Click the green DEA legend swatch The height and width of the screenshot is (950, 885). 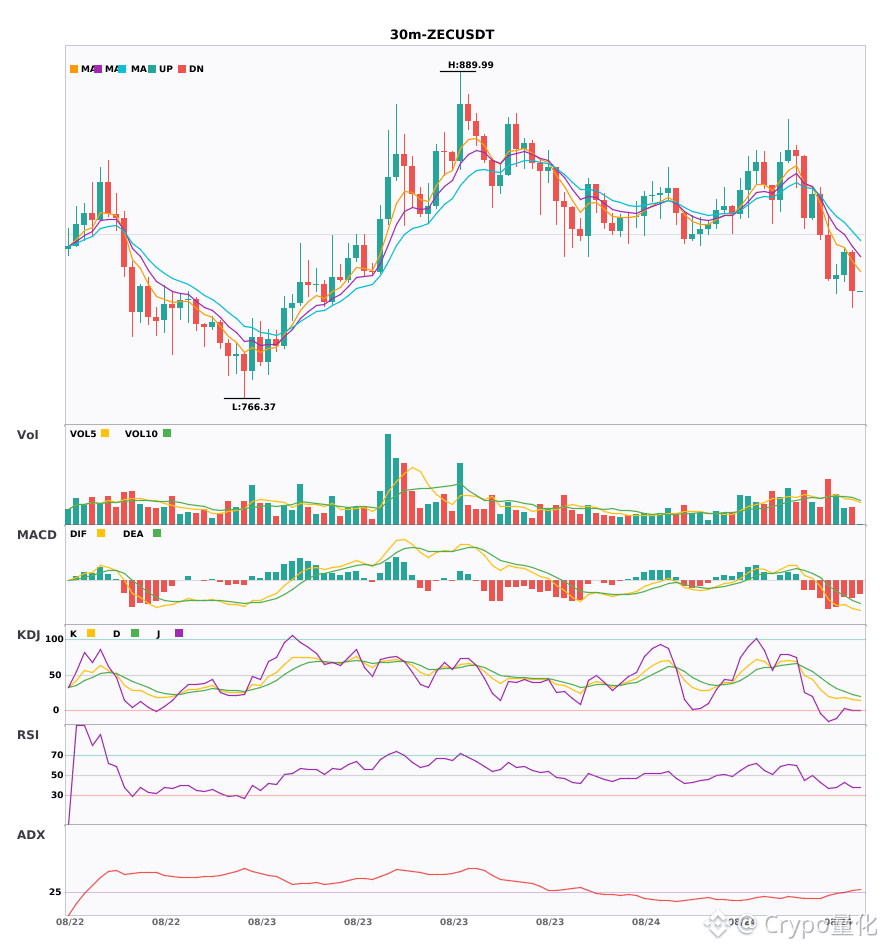(x=157, y=533)
